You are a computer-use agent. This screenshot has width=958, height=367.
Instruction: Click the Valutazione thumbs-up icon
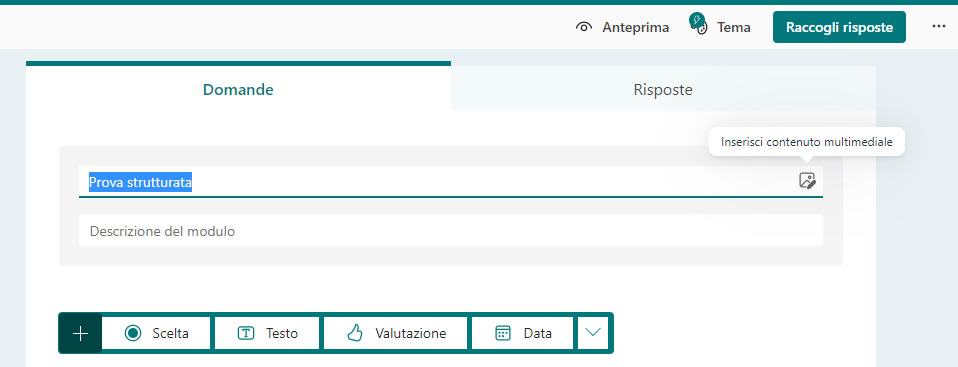355,333
